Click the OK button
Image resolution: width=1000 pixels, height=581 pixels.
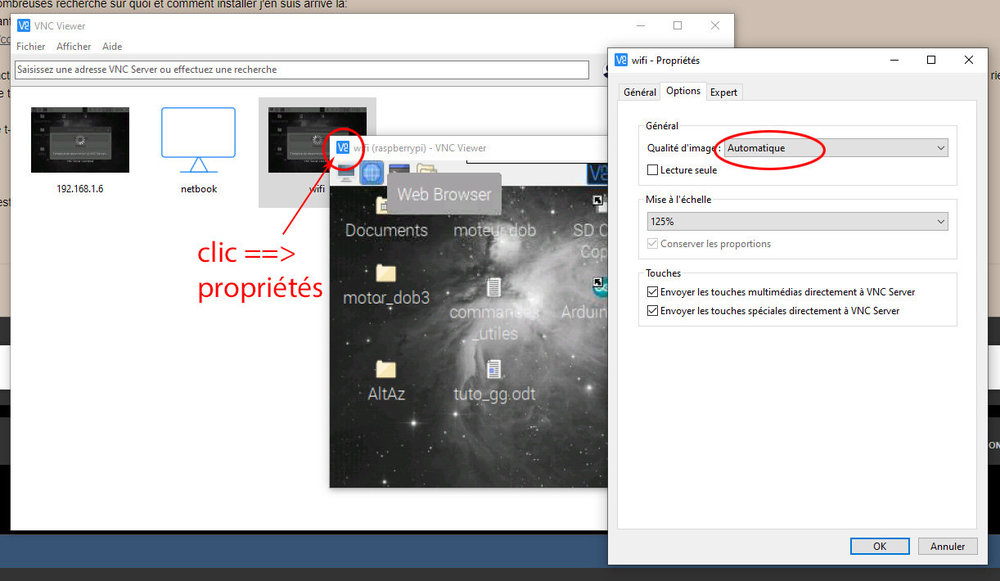[879, 547]
